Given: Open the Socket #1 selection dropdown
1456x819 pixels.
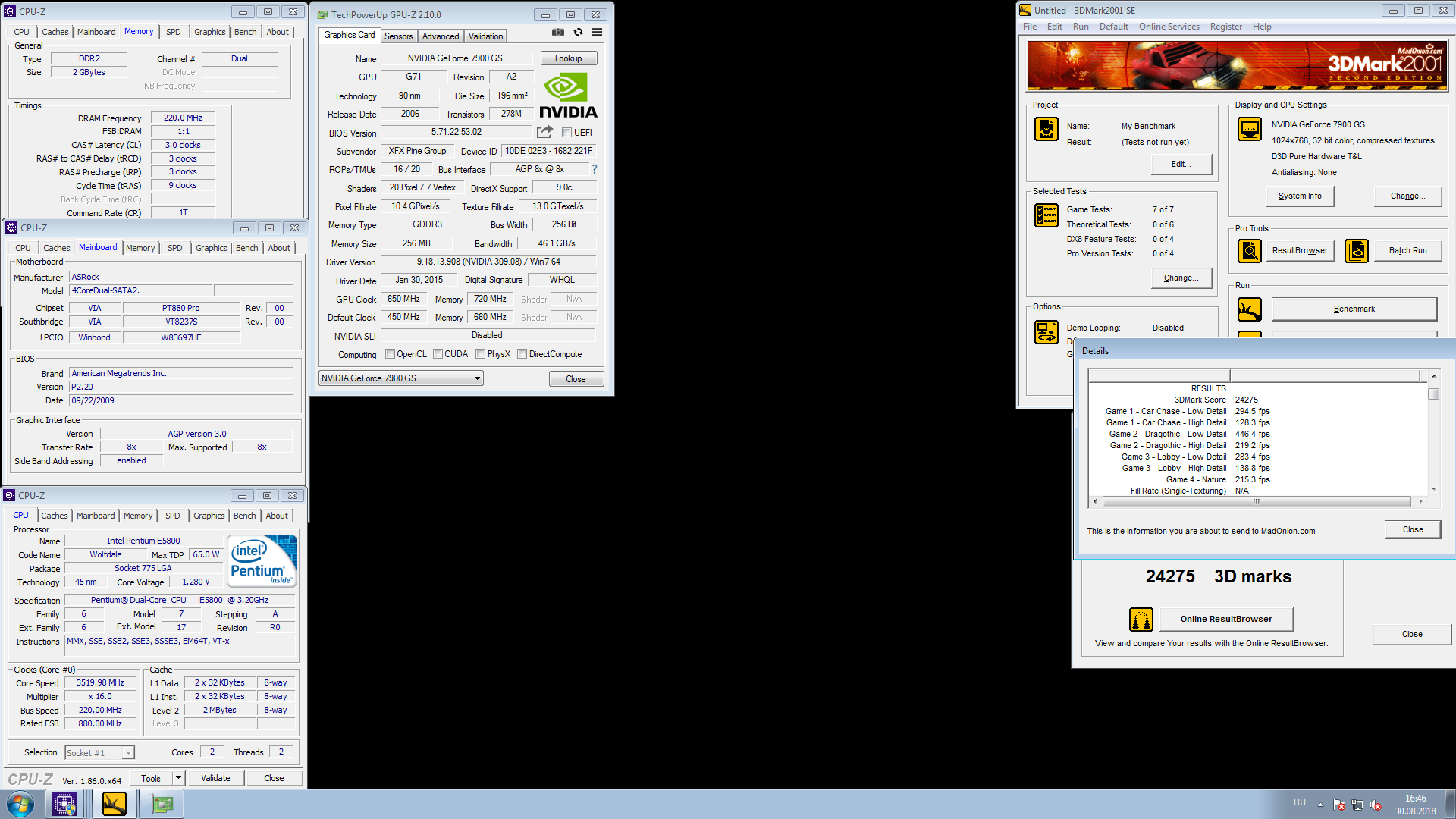Looking at the screenshot, I should [99, 752].
